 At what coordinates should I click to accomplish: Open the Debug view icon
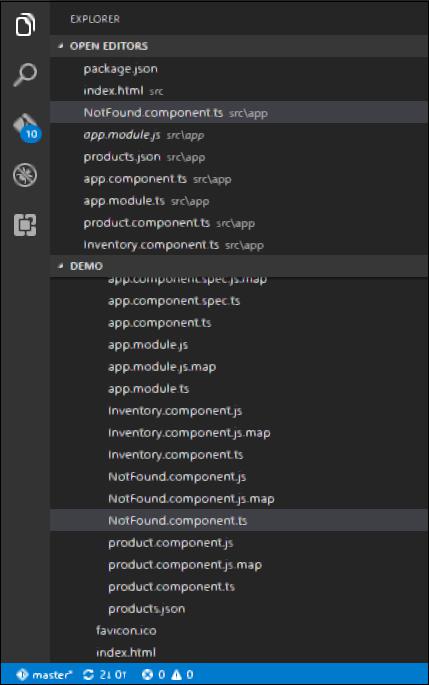(x=25, y=175)
